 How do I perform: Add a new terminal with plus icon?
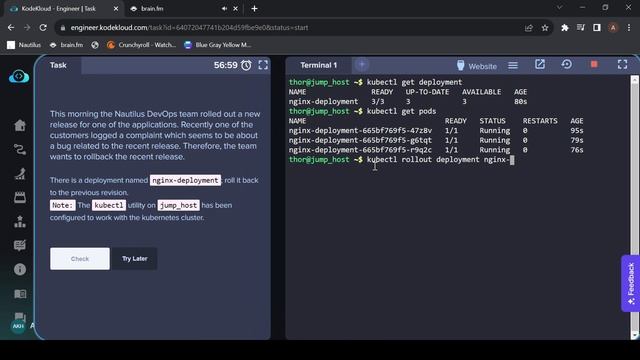[x=362, y=64]
